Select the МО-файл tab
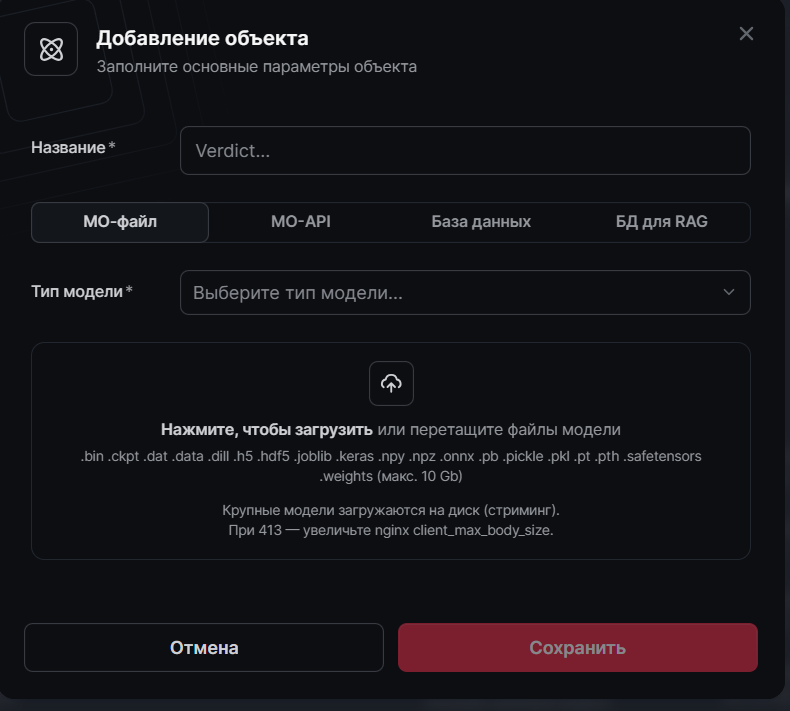This screenshot has height=711, width=790. pos(120,222)
